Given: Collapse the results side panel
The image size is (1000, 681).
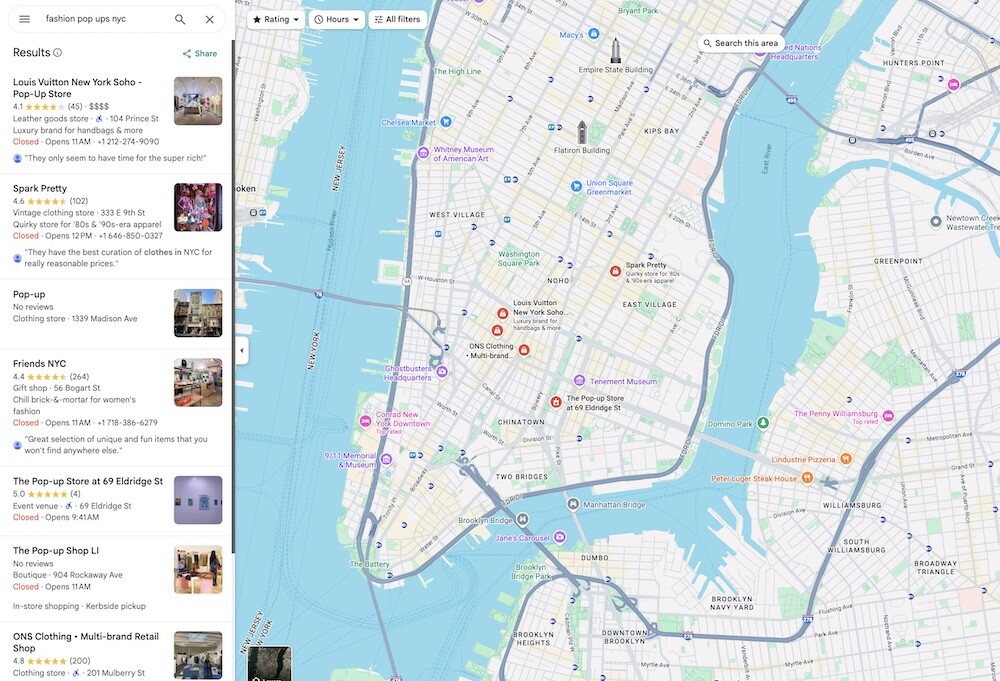Looking at the screenshot, I should (241, 351).
